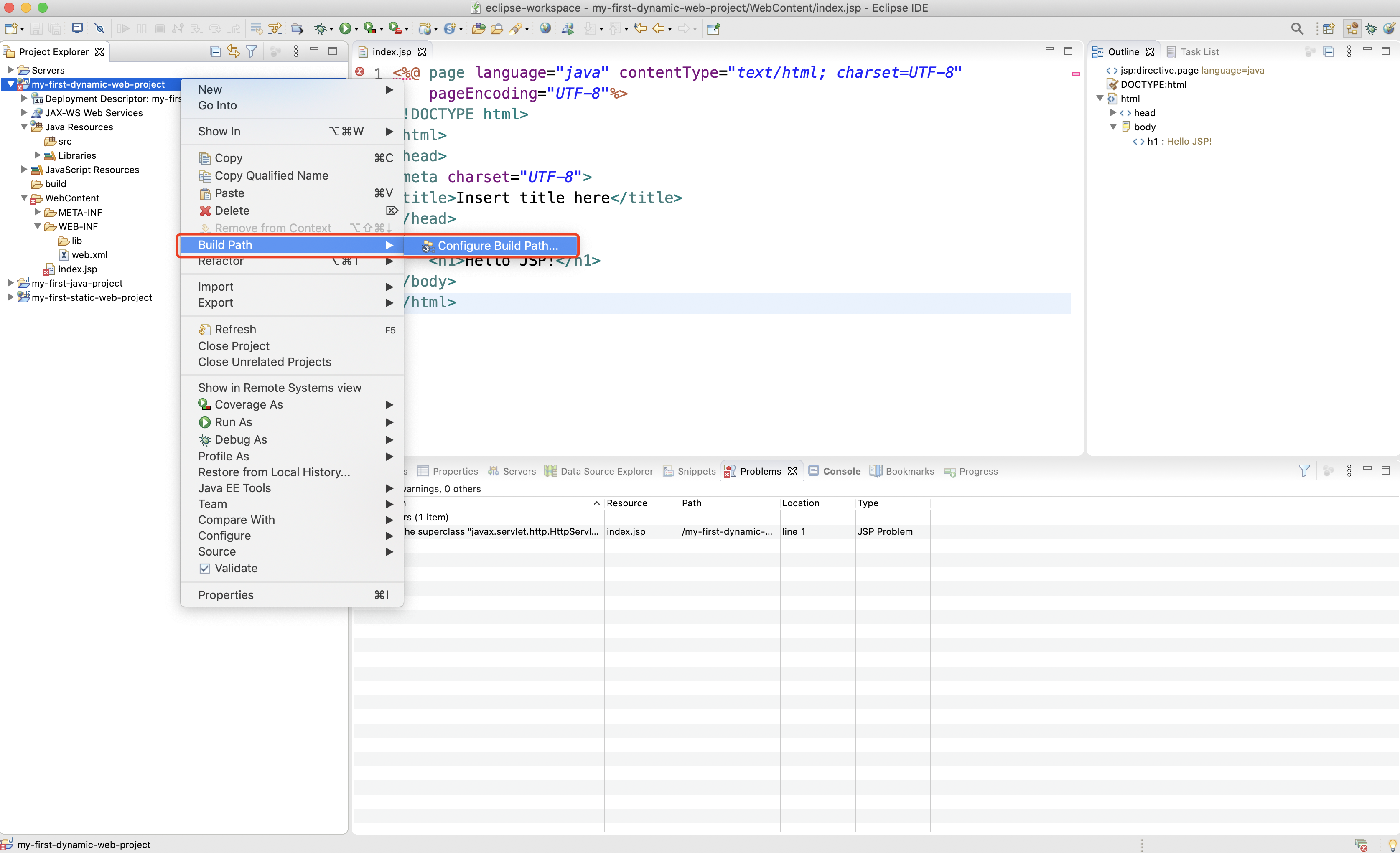Select Refresh from context menu

pyautogui.click(x=292, y=330)
